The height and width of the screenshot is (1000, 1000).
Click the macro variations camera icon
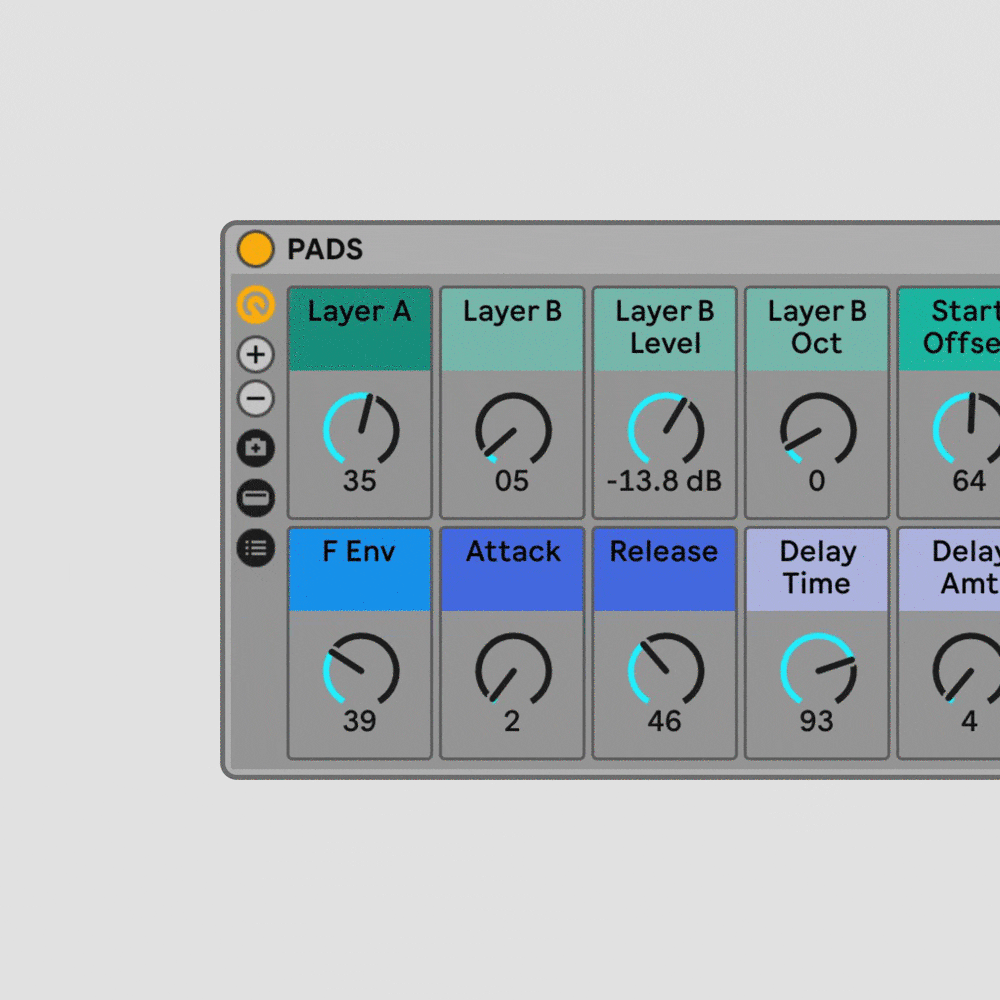256,448
